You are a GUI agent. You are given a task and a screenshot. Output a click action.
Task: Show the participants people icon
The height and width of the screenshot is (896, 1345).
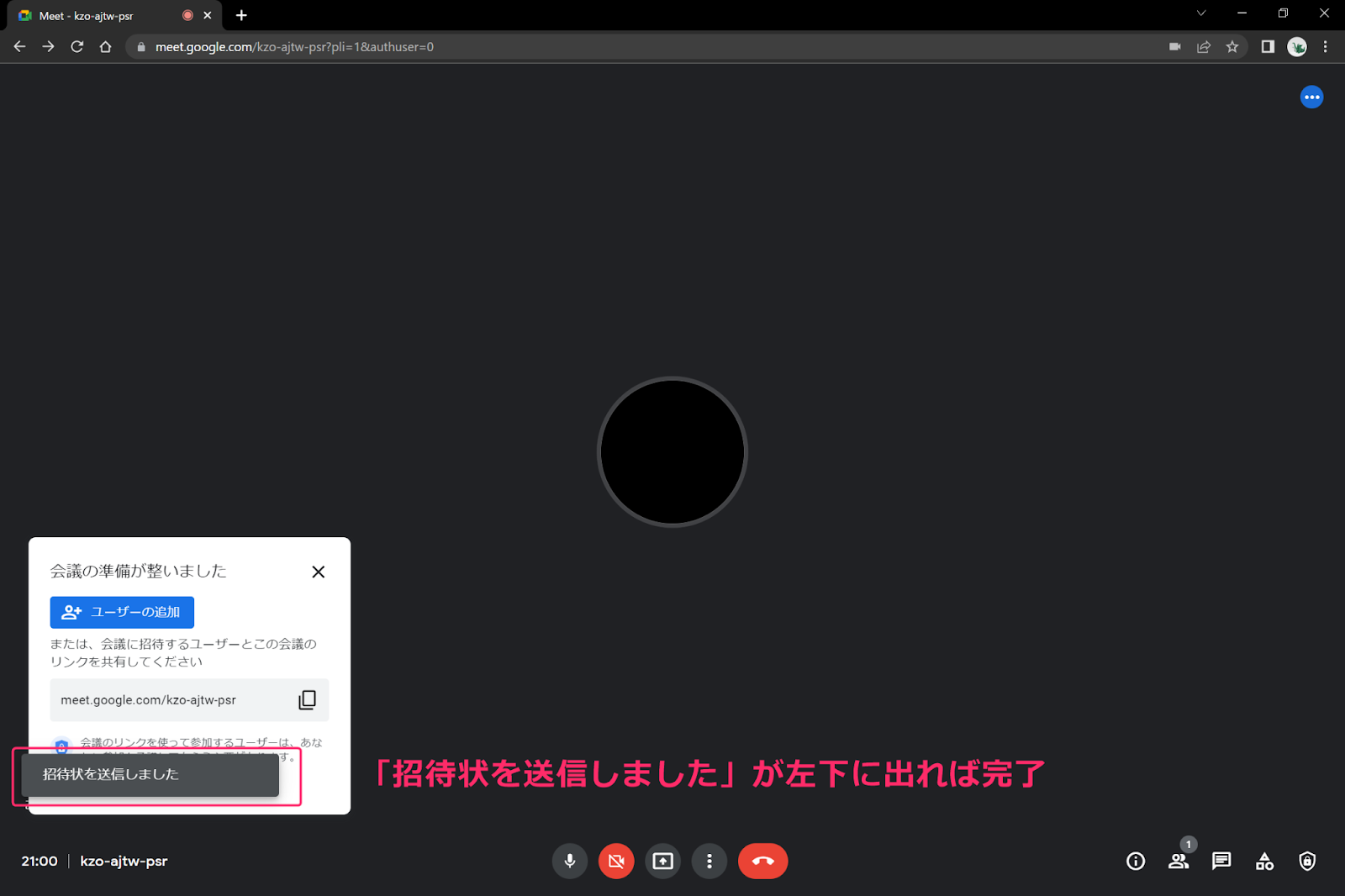pos(1179,861)
